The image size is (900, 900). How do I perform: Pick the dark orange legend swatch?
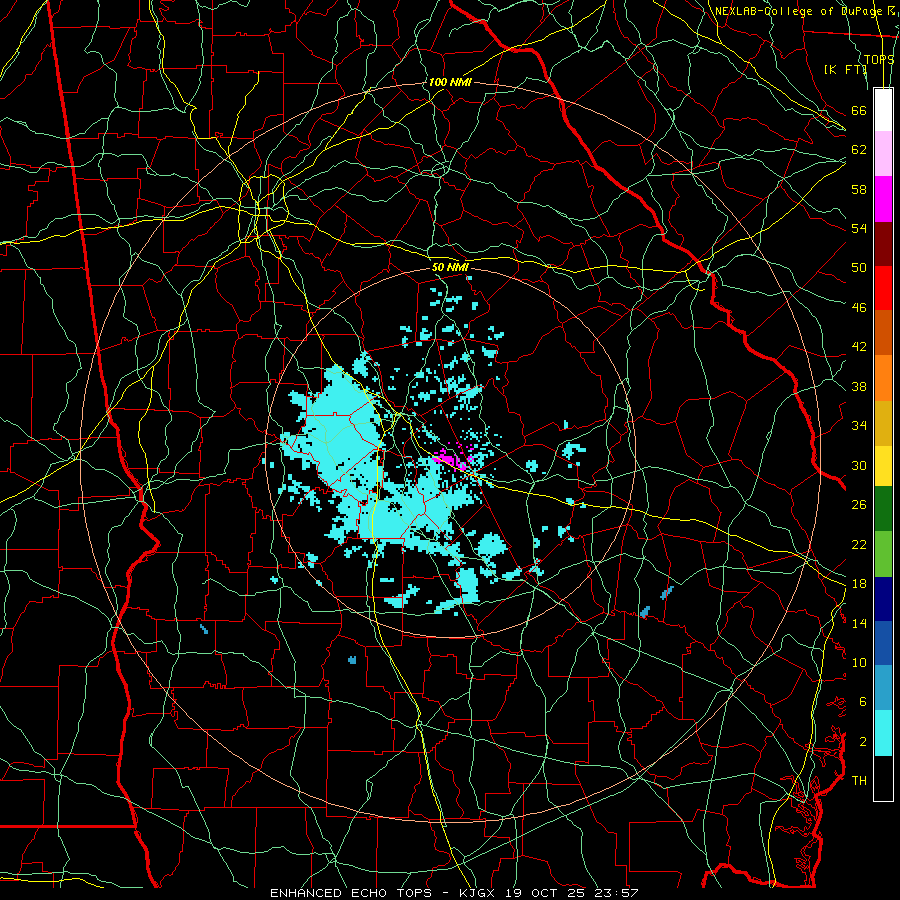click(883, 332)
